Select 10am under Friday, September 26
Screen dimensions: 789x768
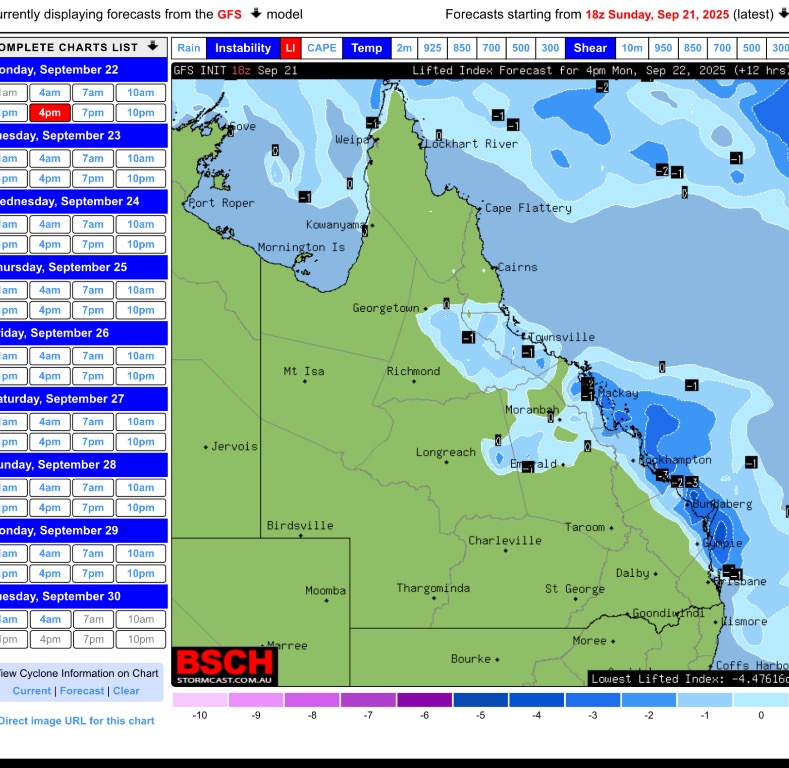[141, 355]
